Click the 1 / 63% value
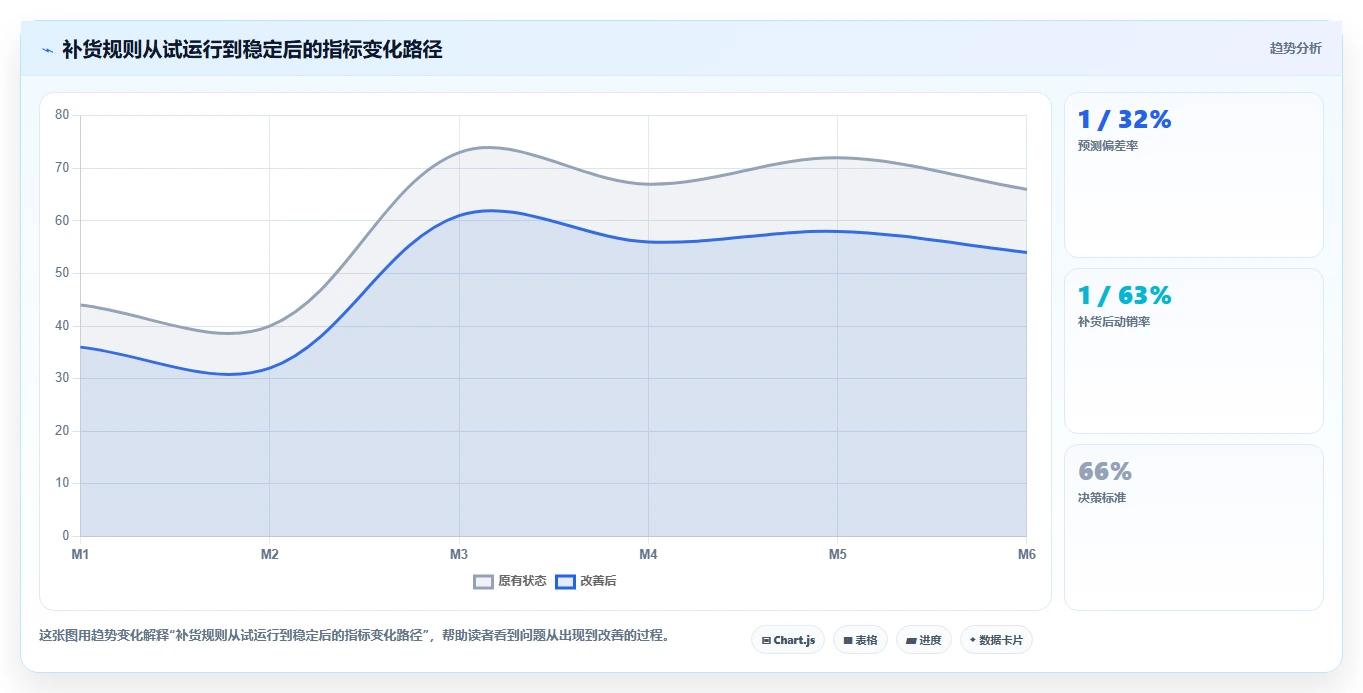 point(1124,296)
